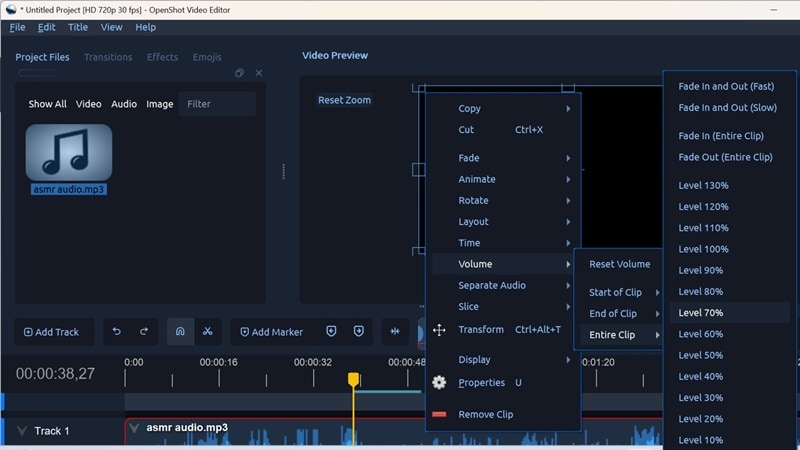The image size is (800, 450).
Task: Click the Add Track button
Action: pos(54,332)
